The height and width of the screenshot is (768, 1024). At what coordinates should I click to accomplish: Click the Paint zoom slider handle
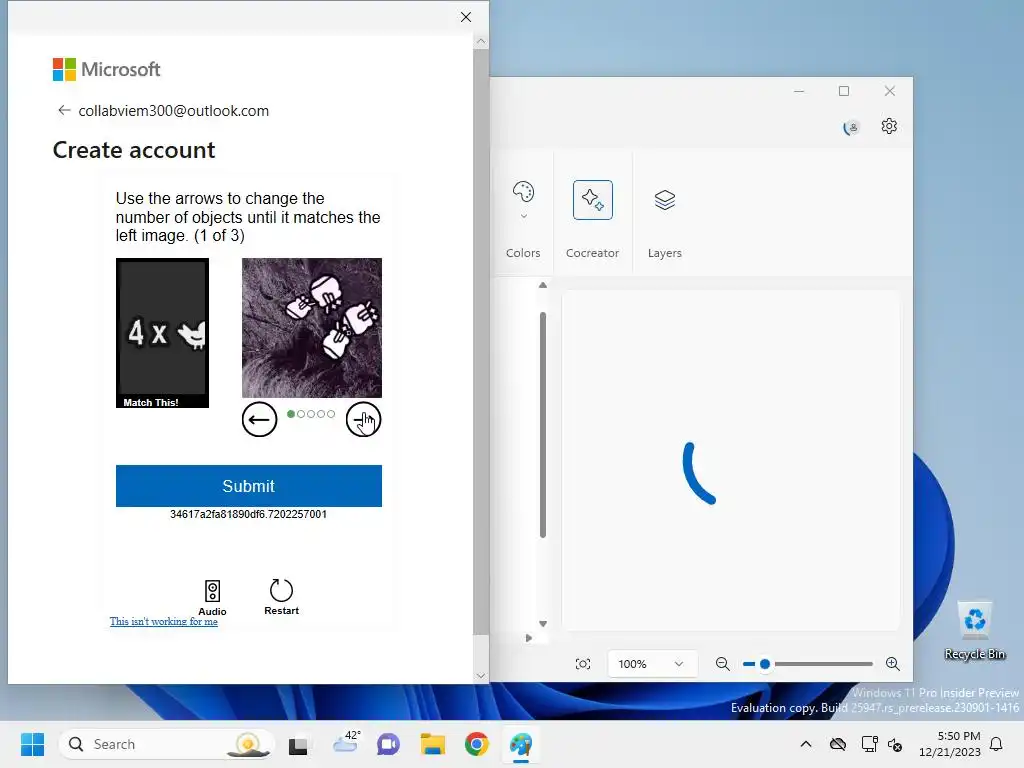(x=765, y=664)
